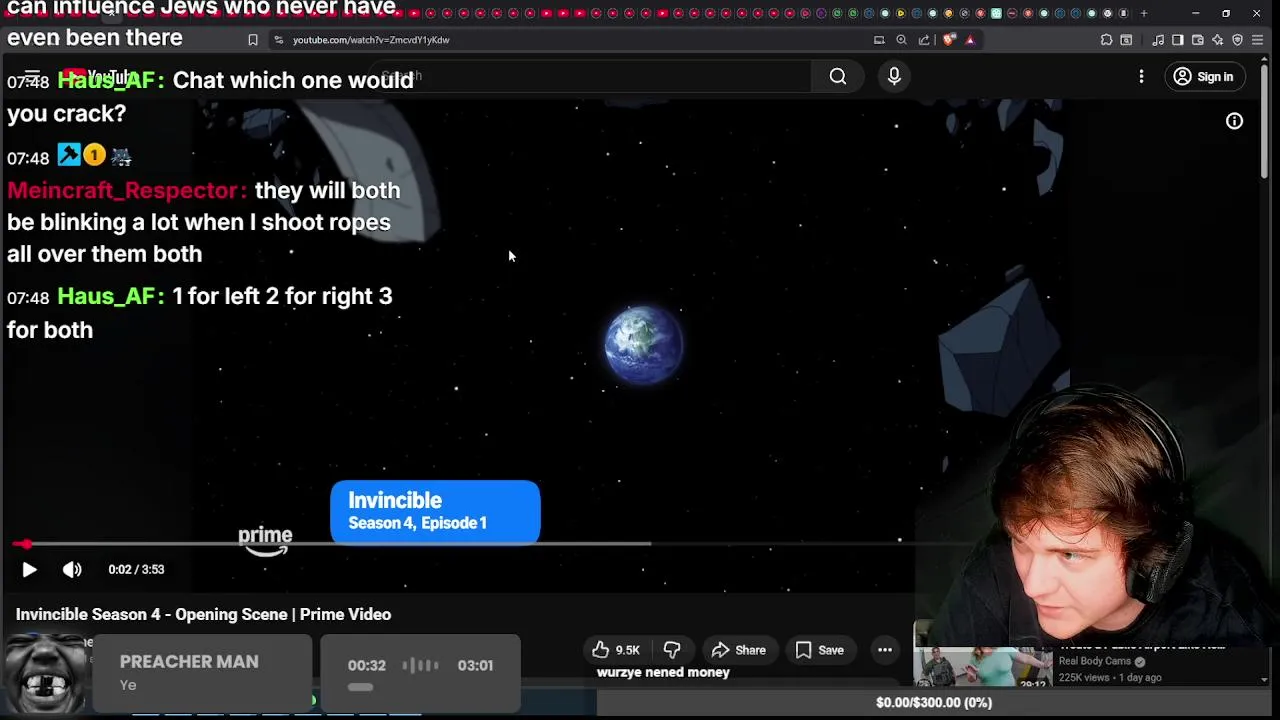Click the Sign in button
The image size is (1280, 720).
click(1204, 76)
